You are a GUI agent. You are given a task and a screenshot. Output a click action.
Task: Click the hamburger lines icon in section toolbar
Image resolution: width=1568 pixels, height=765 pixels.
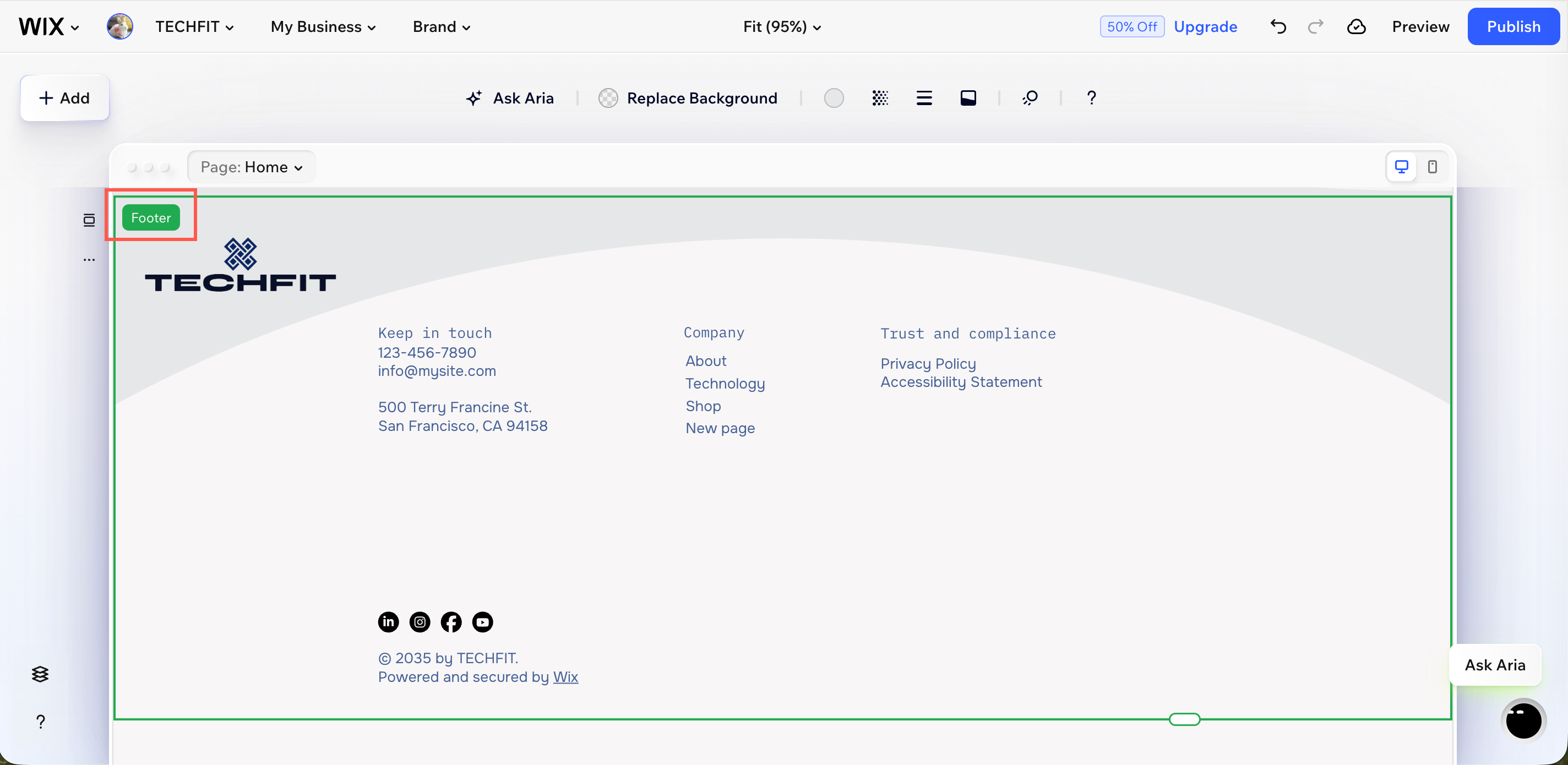tap(924, 98)
